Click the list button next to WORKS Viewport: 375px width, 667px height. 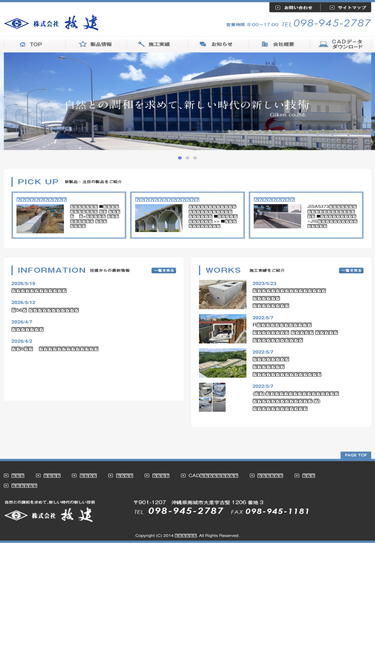[351, 270]
